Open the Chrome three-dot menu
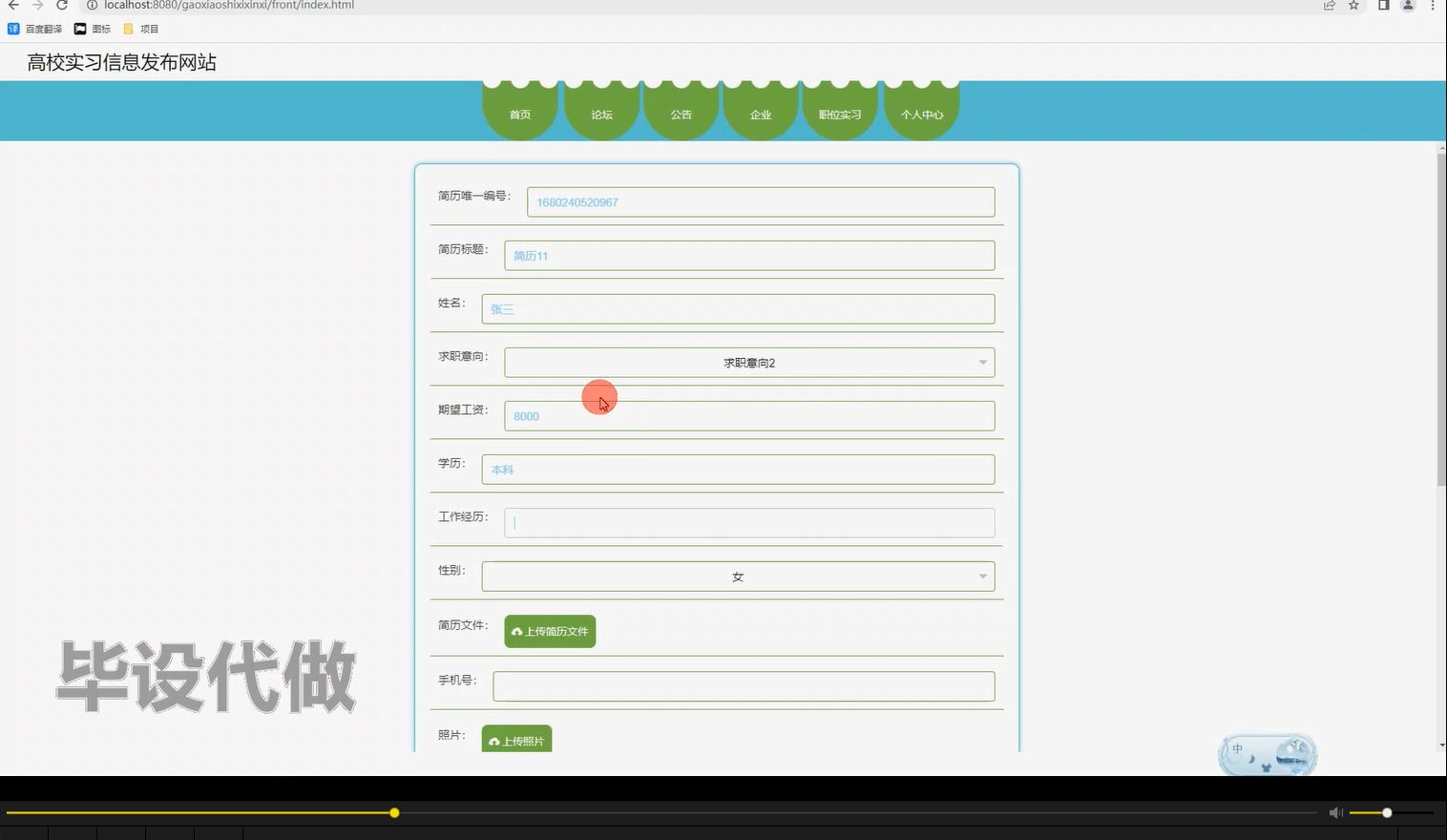This screenshot has width=1447, height=840. [1435, 6]
